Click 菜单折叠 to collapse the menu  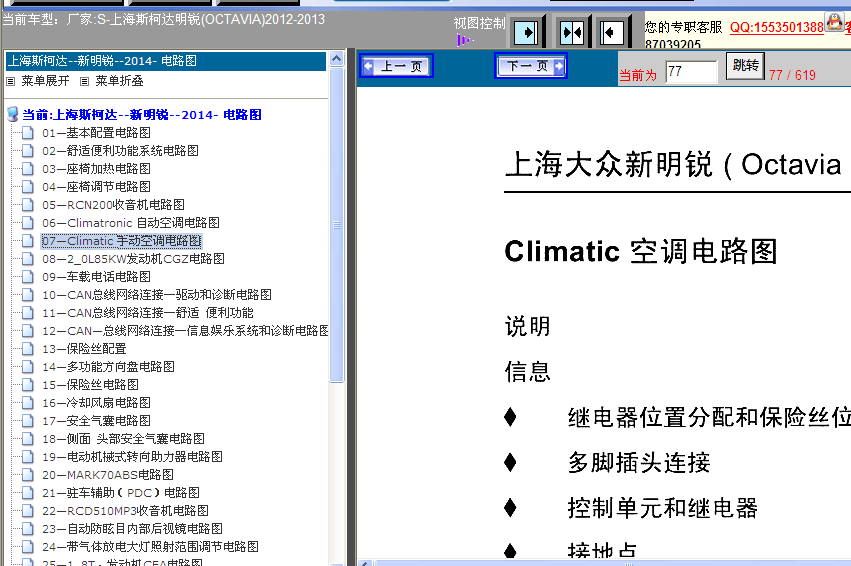(119, 81)
